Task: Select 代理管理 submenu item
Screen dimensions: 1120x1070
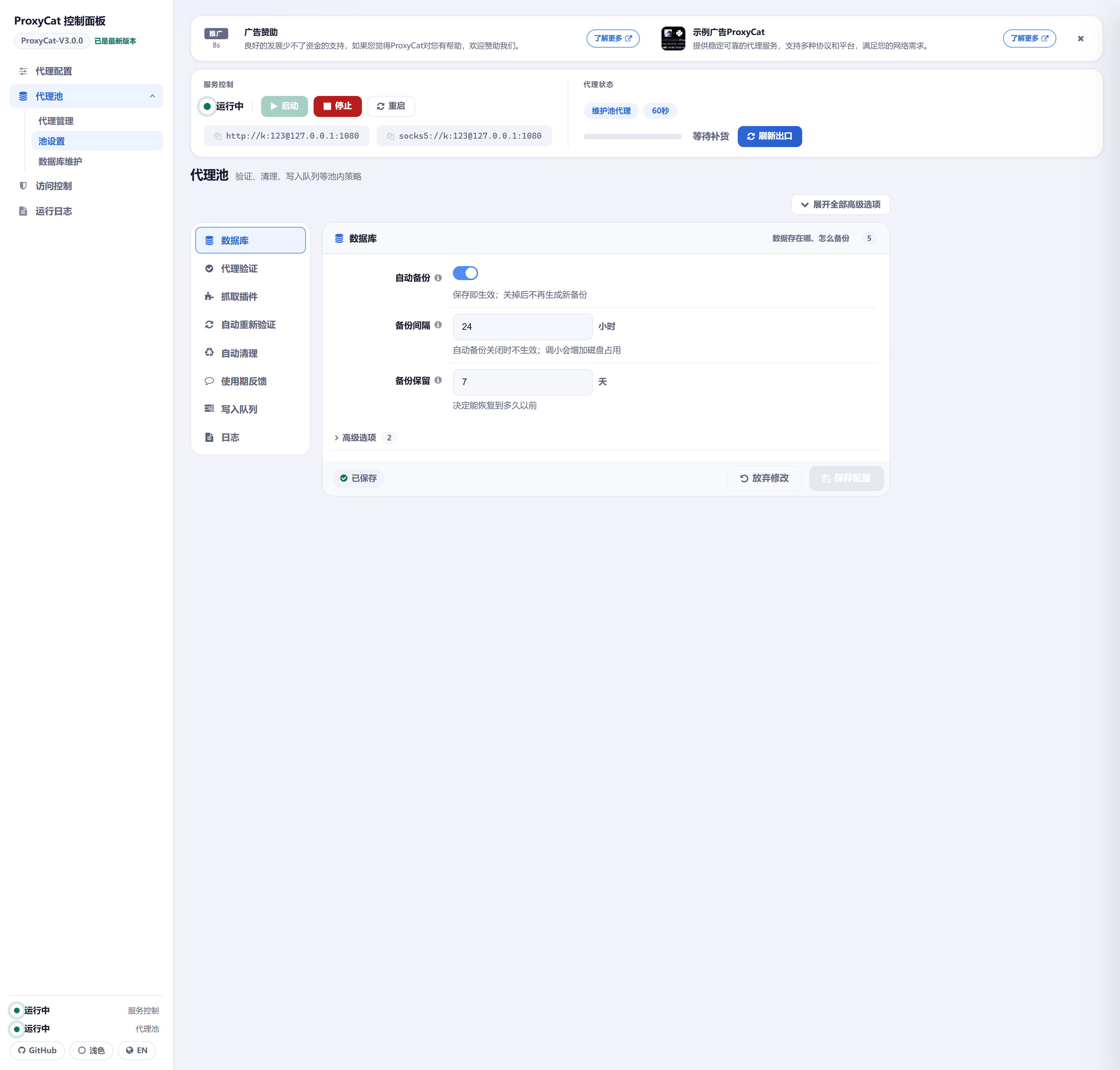Action: pos(97,121)
